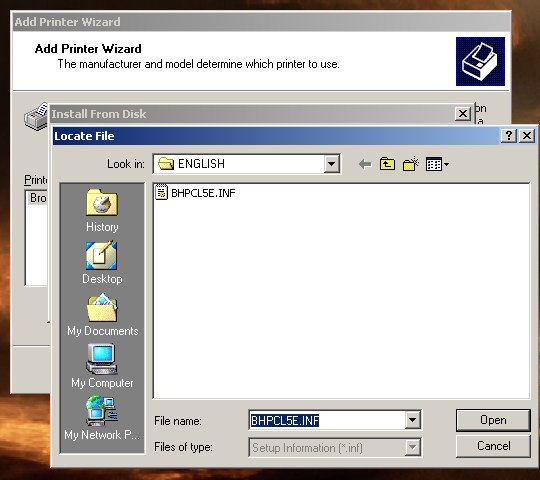Cancel the Locate File dialog

(x=493, y=446)
